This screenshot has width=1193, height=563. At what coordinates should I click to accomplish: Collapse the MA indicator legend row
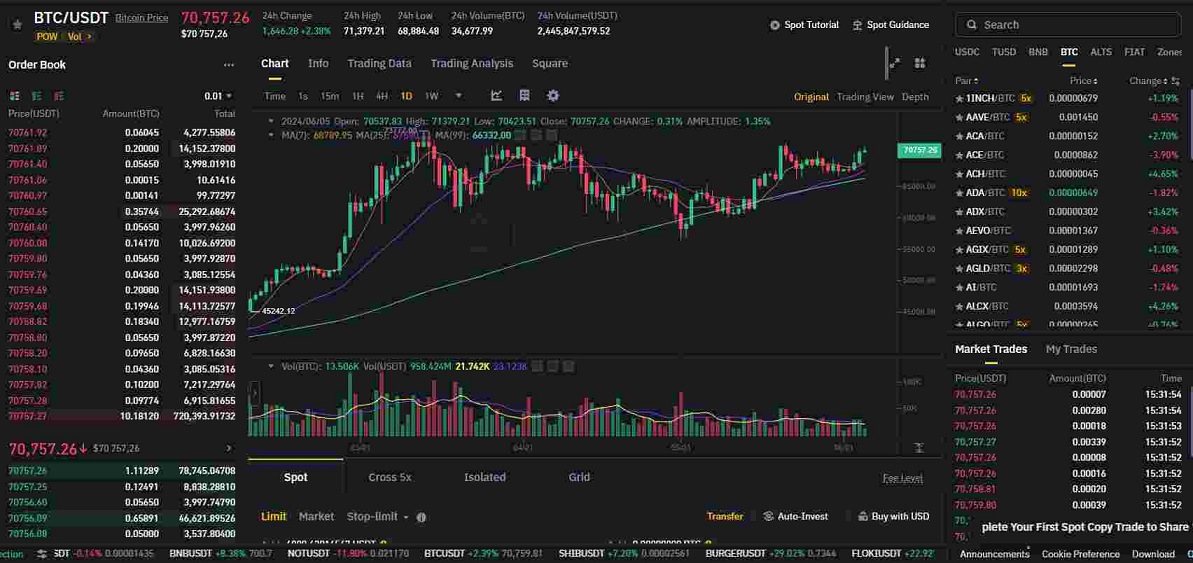[x=272, y=135]
